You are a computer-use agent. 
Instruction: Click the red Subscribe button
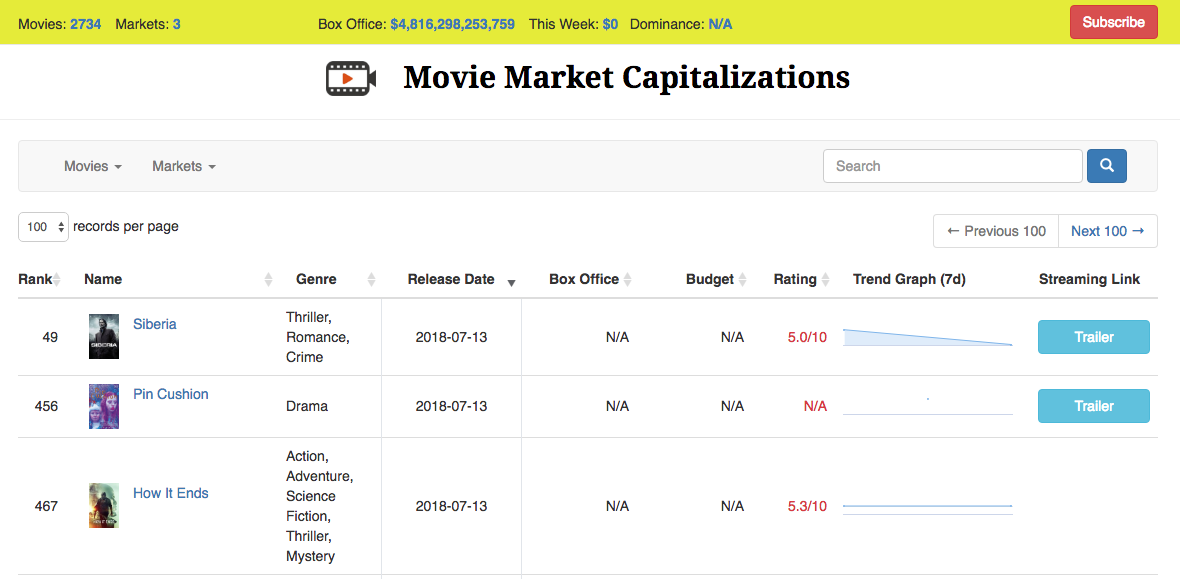tap(1113, 21)
